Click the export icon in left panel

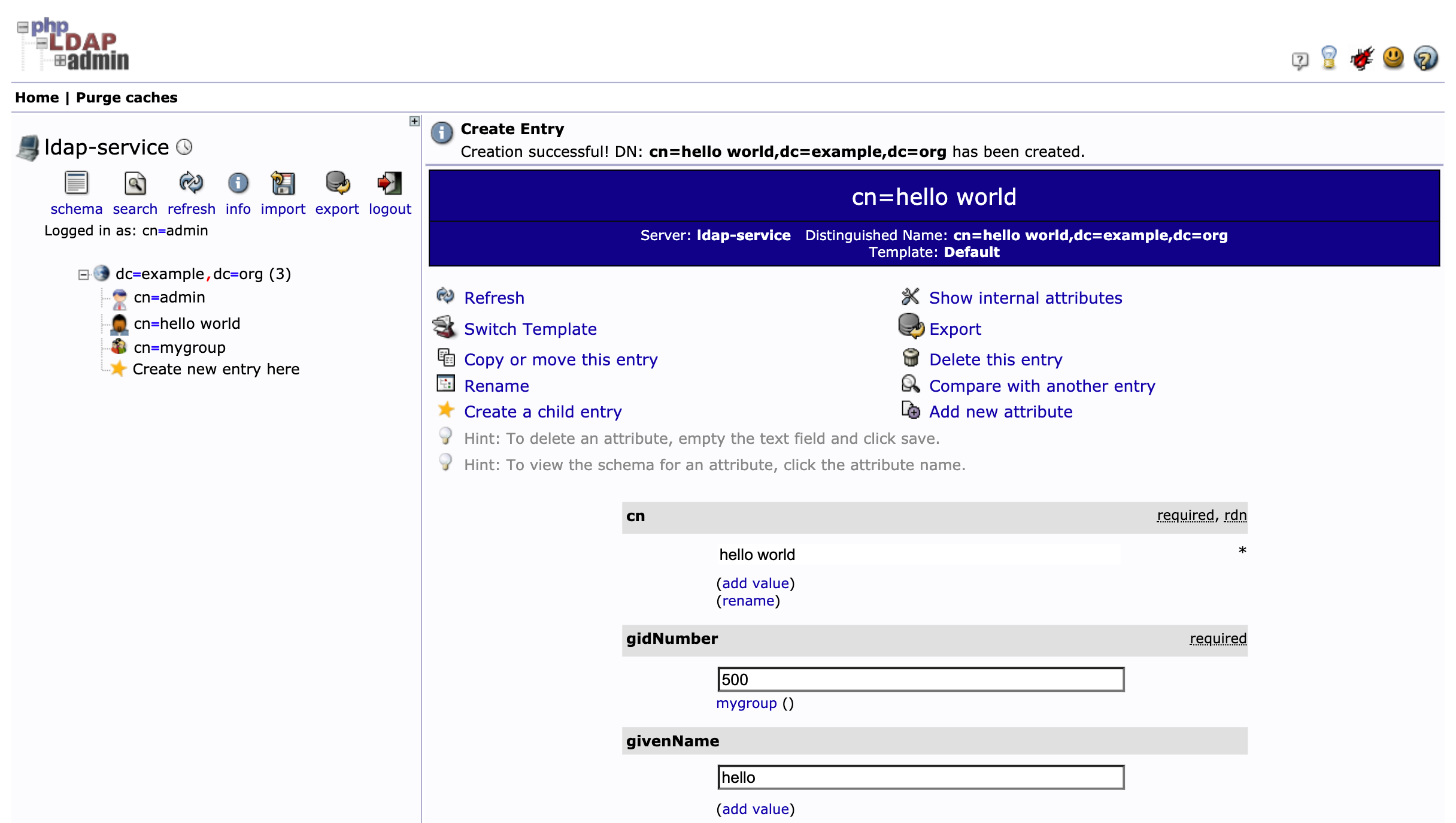point(338,183)
